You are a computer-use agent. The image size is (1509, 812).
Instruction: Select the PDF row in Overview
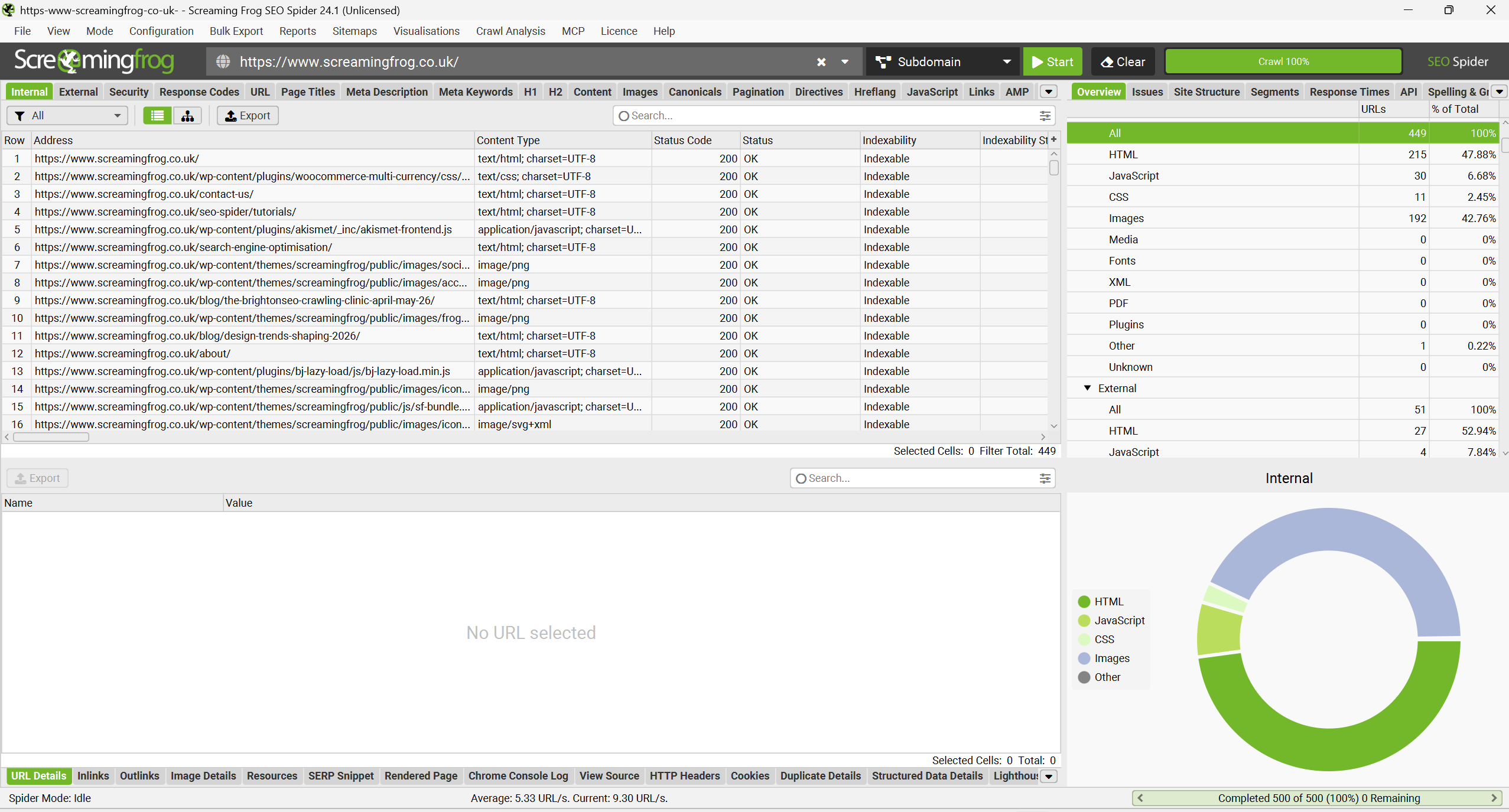1283,303
